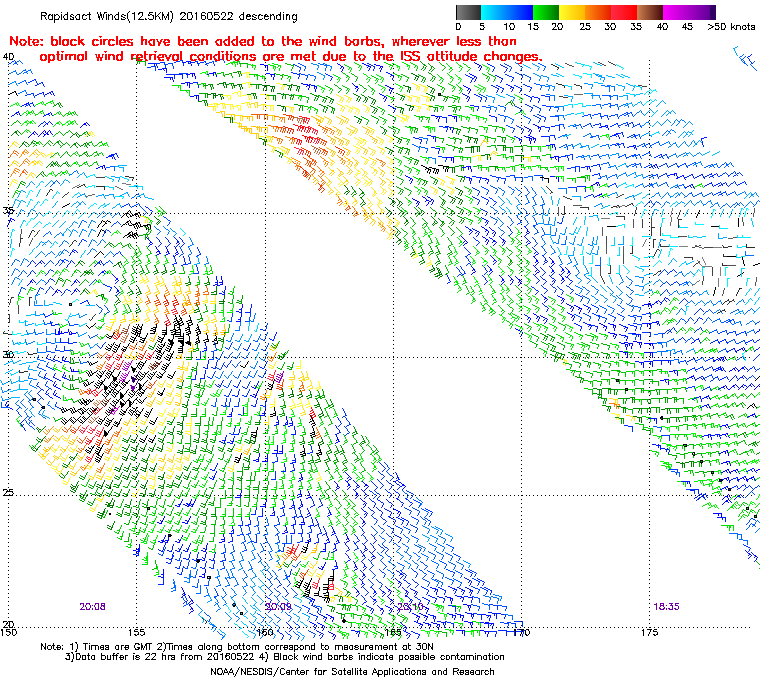Click the latitude axis label '30' on left edge
The height and width of the screenshot is (688, 760).
[x=8, y=354]
